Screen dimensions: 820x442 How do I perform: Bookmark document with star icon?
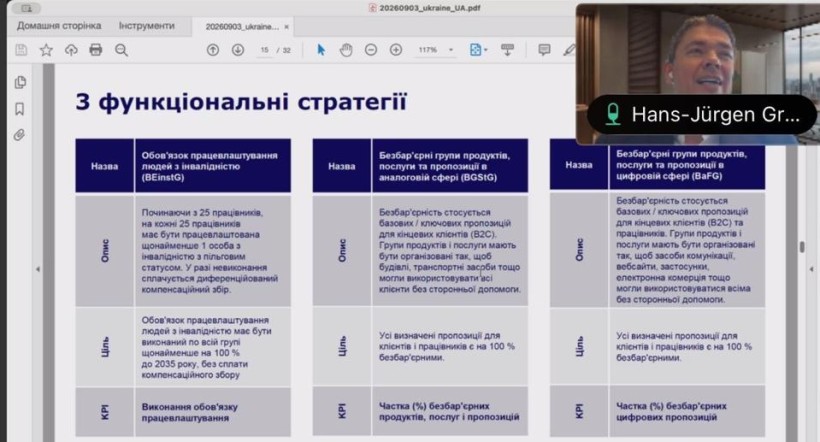coord(46,50)
